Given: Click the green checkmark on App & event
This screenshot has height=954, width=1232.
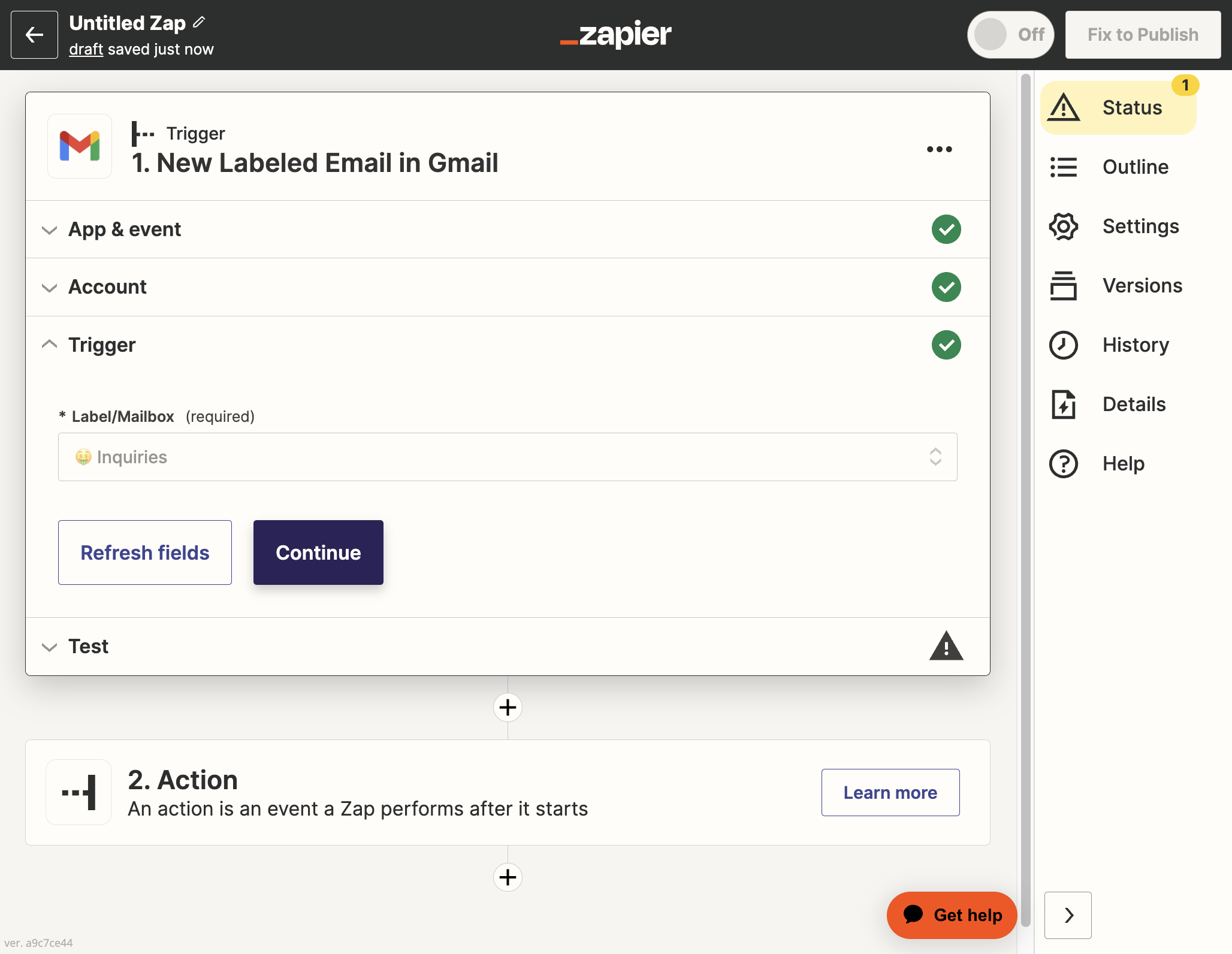Looking at the screenshot, I should click(946, 230).
